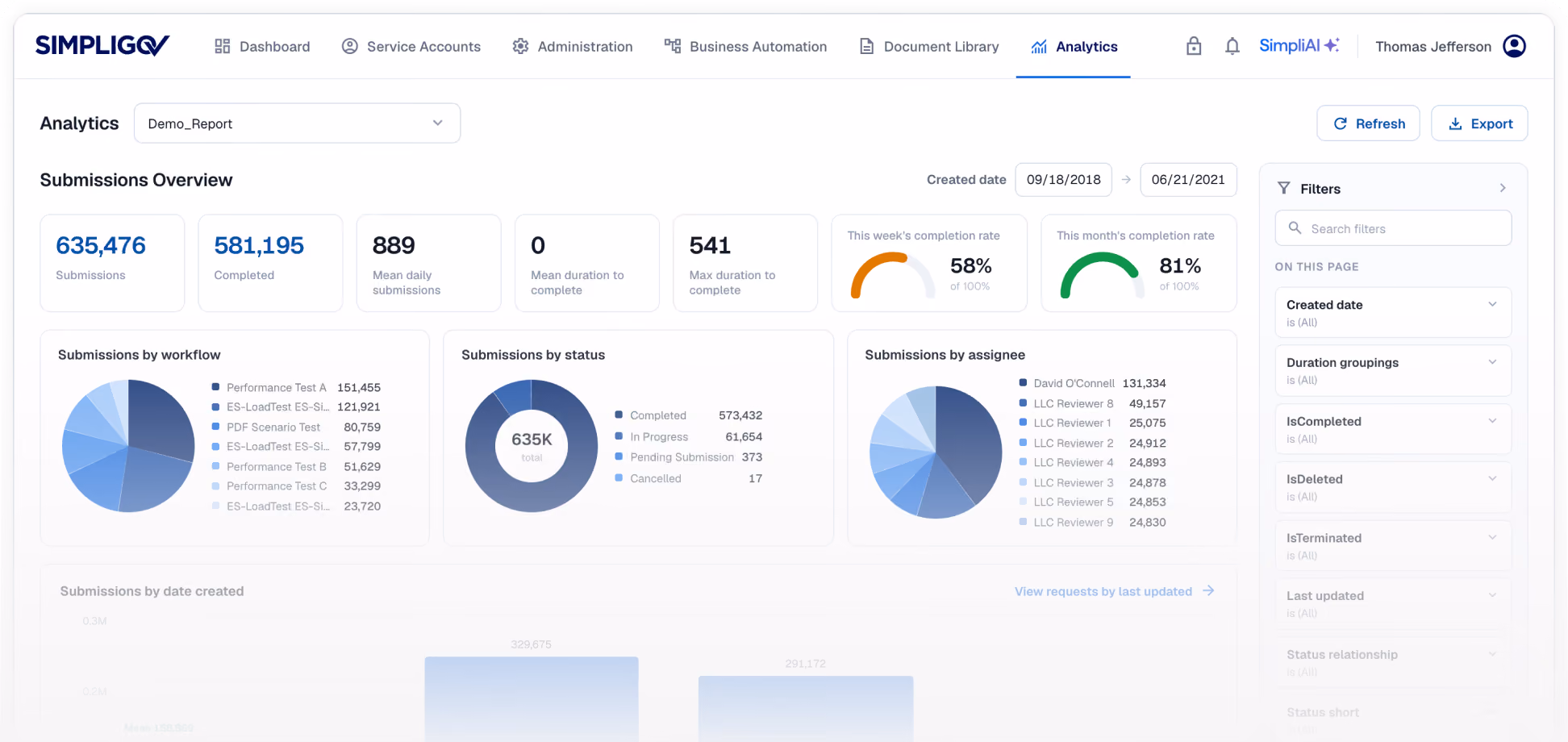Click the submissions by assignee pie chart
The height and width of the screenshot is (742, 1568).
click(x=936, y=452)
